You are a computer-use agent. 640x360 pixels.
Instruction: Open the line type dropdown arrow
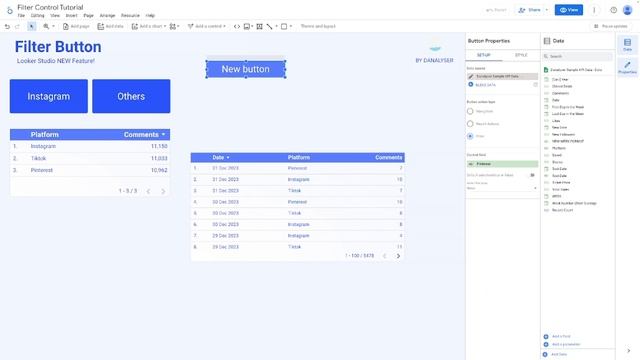tap(276, 26)
